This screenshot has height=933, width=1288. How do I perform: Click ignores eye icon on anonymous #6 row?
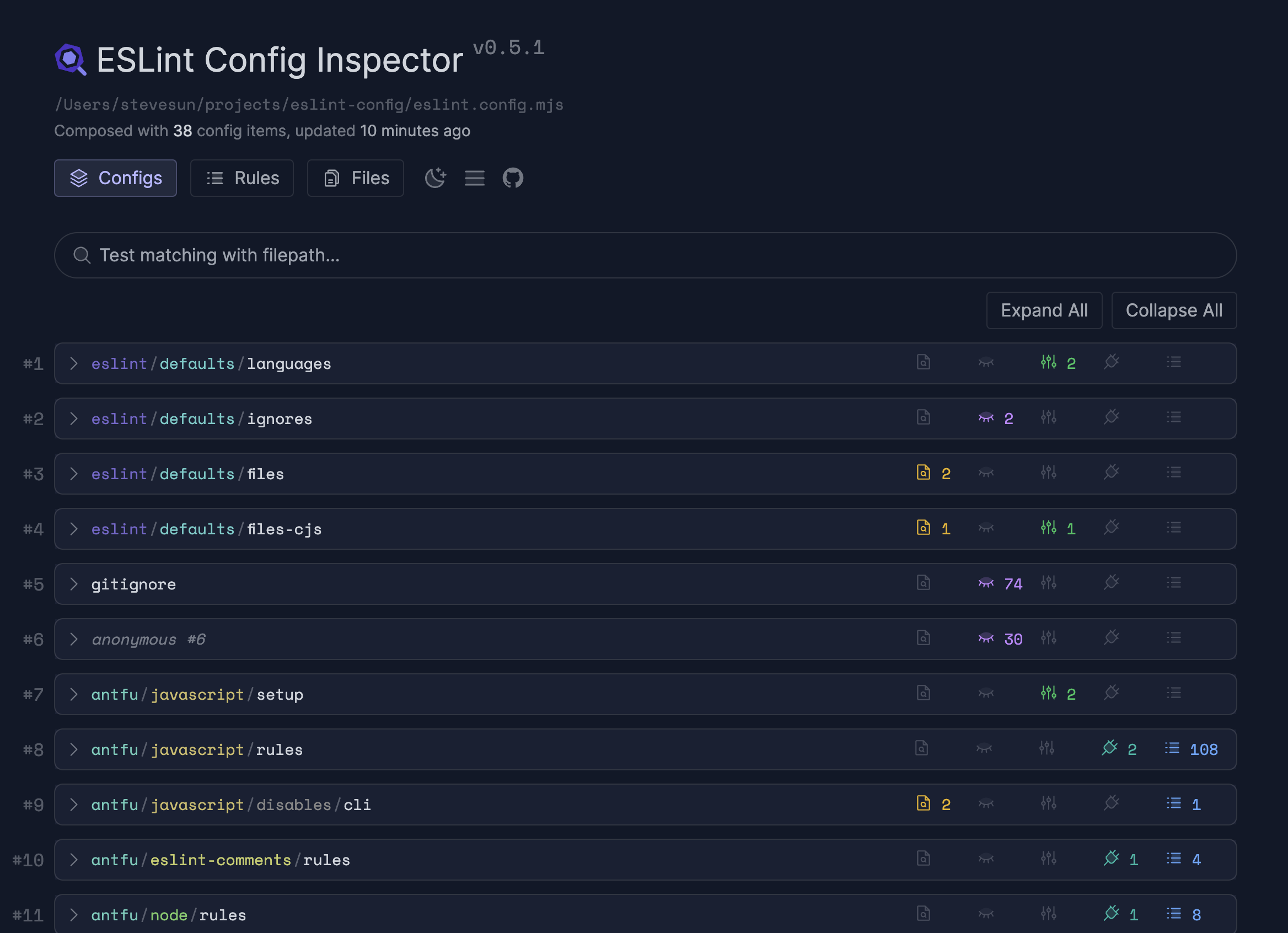[986, 639]
